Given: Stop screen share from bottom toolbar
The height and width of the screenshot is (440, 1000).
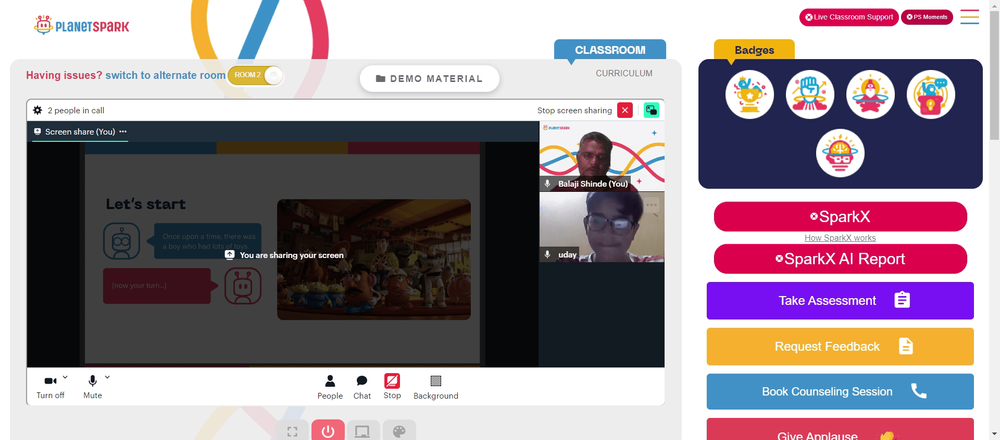Looking at the screenshot, I should pyautogui.click(x=392, y=386).
